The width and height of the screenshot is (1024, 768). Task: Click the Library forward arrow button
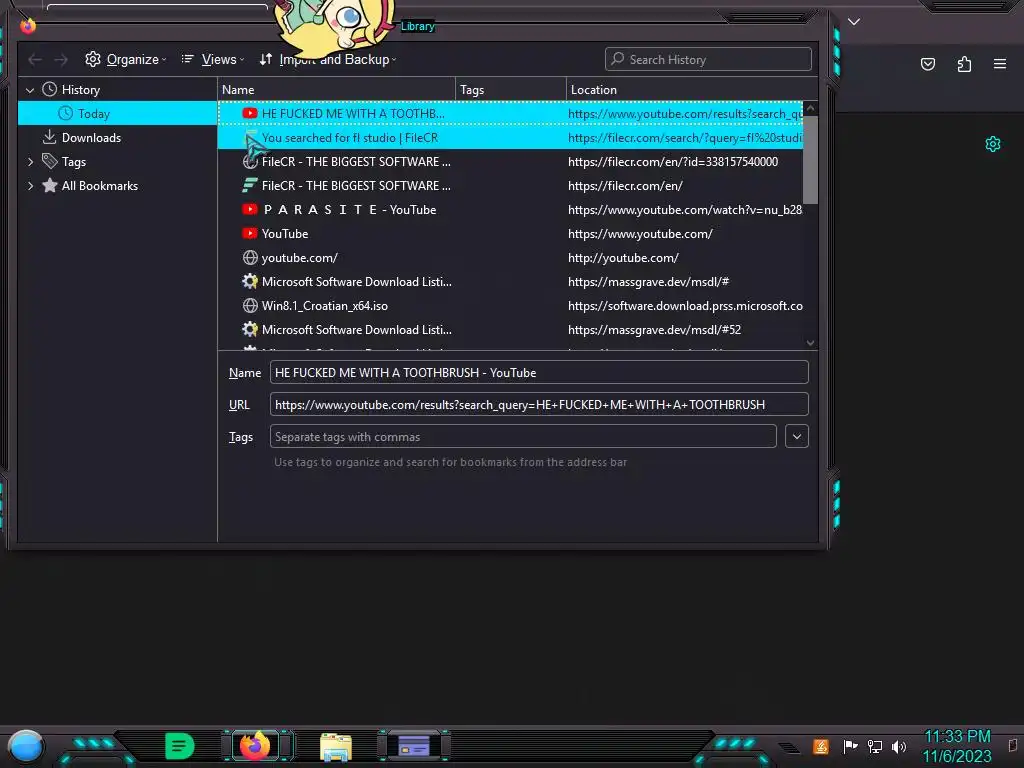61,59
